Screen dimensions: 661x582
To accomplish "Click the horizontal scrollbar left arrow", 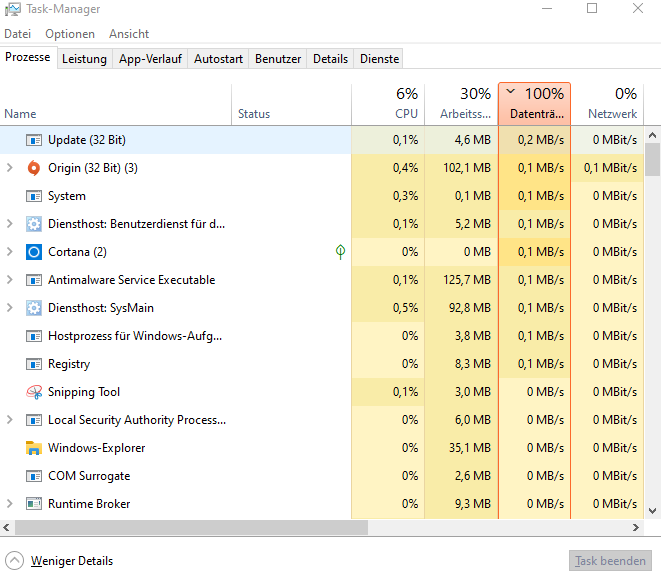I will (6, 528).
